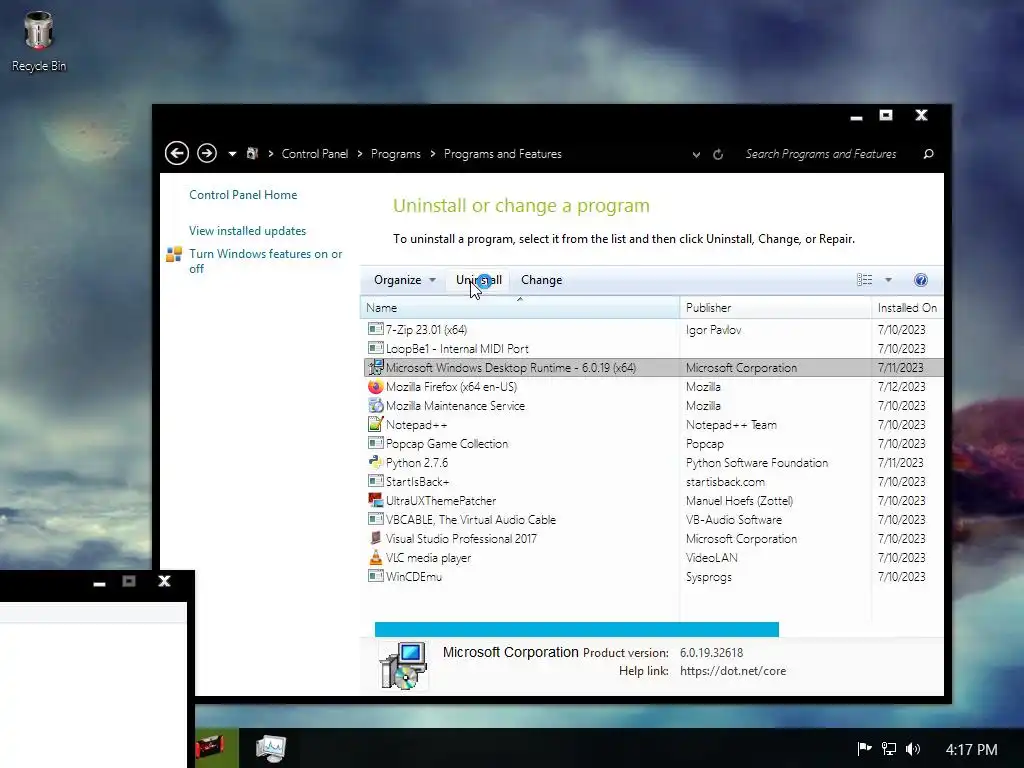Click the https://dot.net/core help link text
The image size is (1024, 768).
click(x=733, y=671)
